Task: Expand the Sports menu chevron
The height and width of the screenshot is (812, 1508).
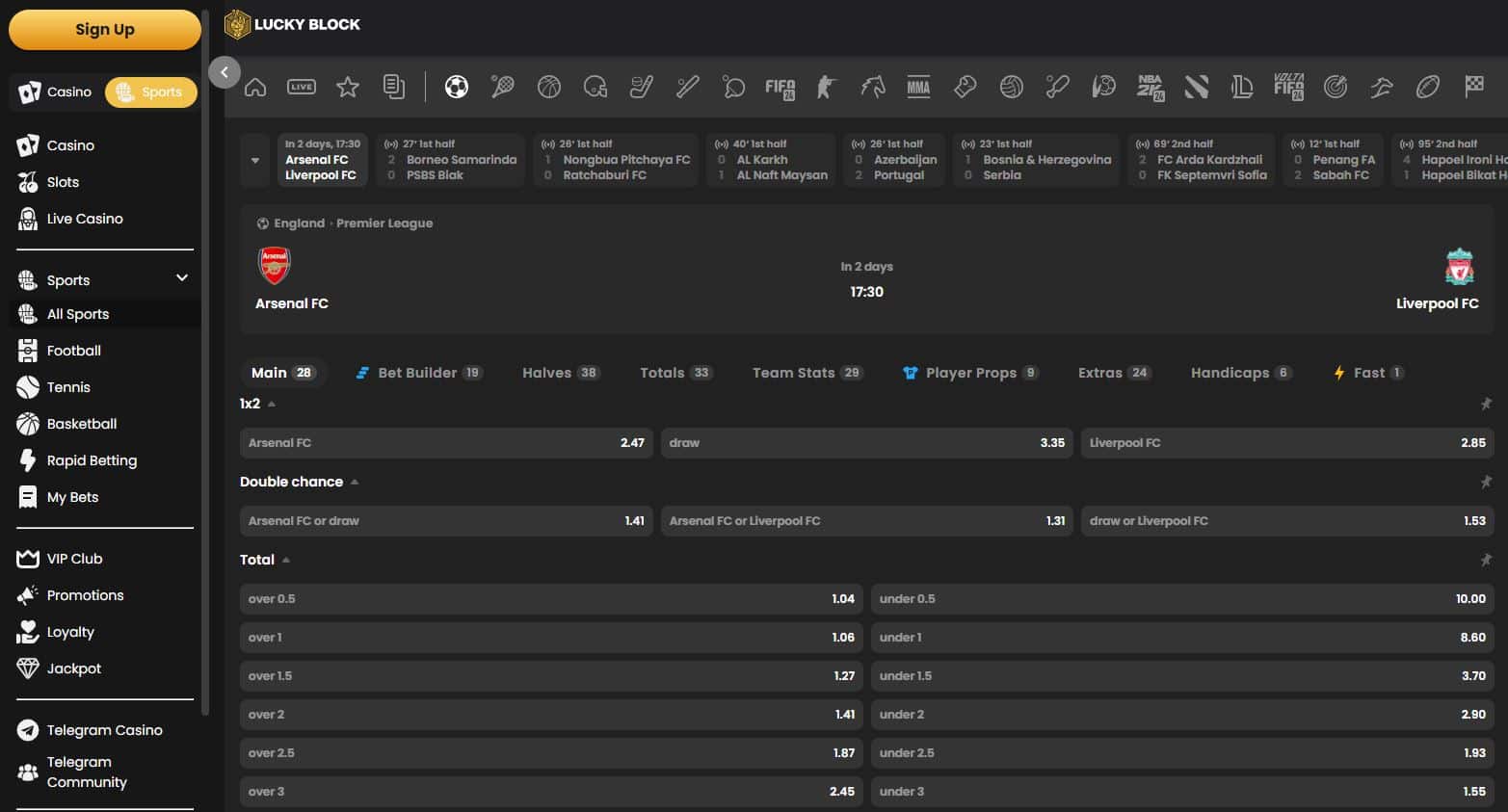Action: [182, 278]
